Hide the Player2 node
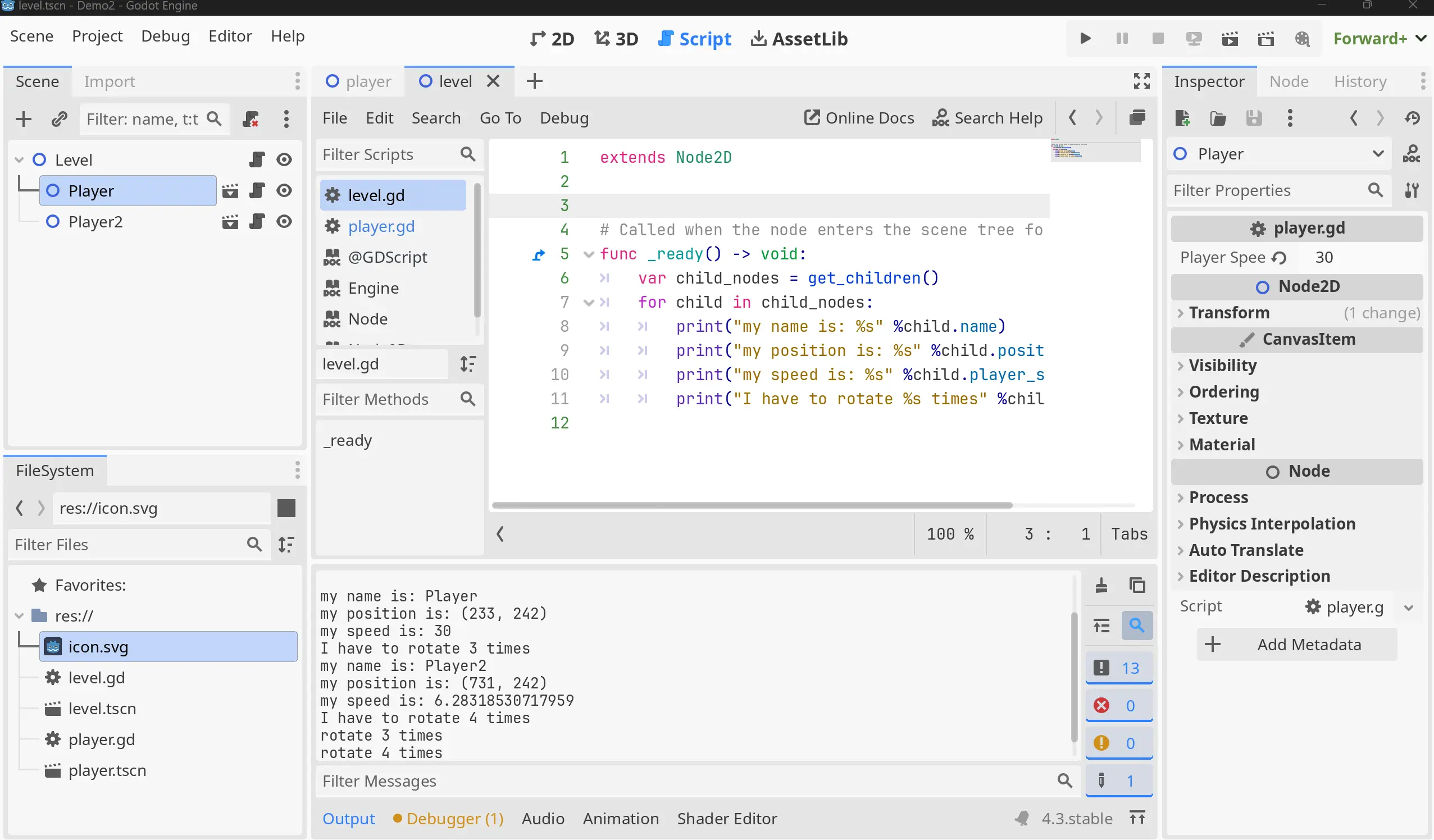The image size is (1434, 840). tap(284, 221)
